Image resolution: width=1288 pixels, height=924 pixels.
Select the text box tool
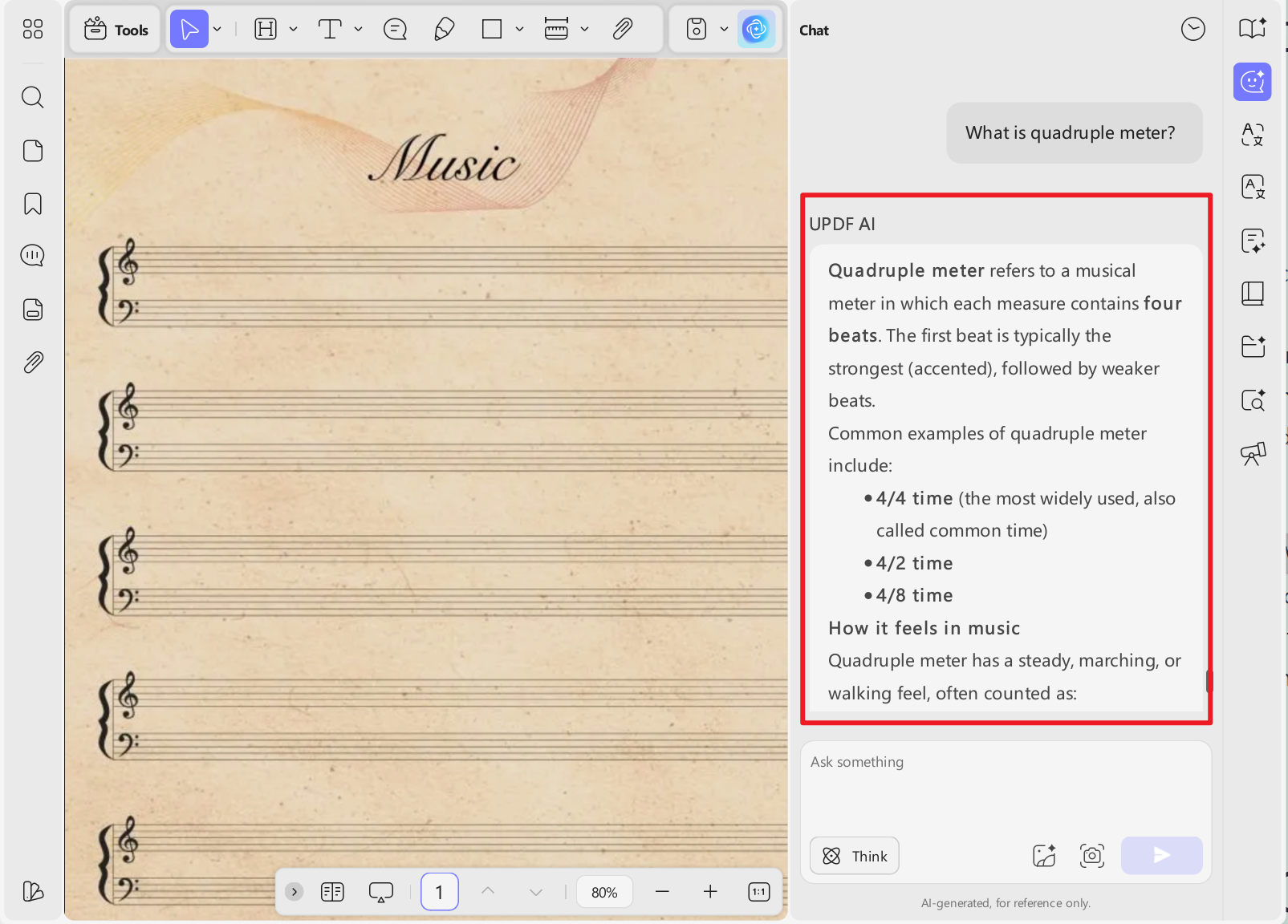pos(330,30)
